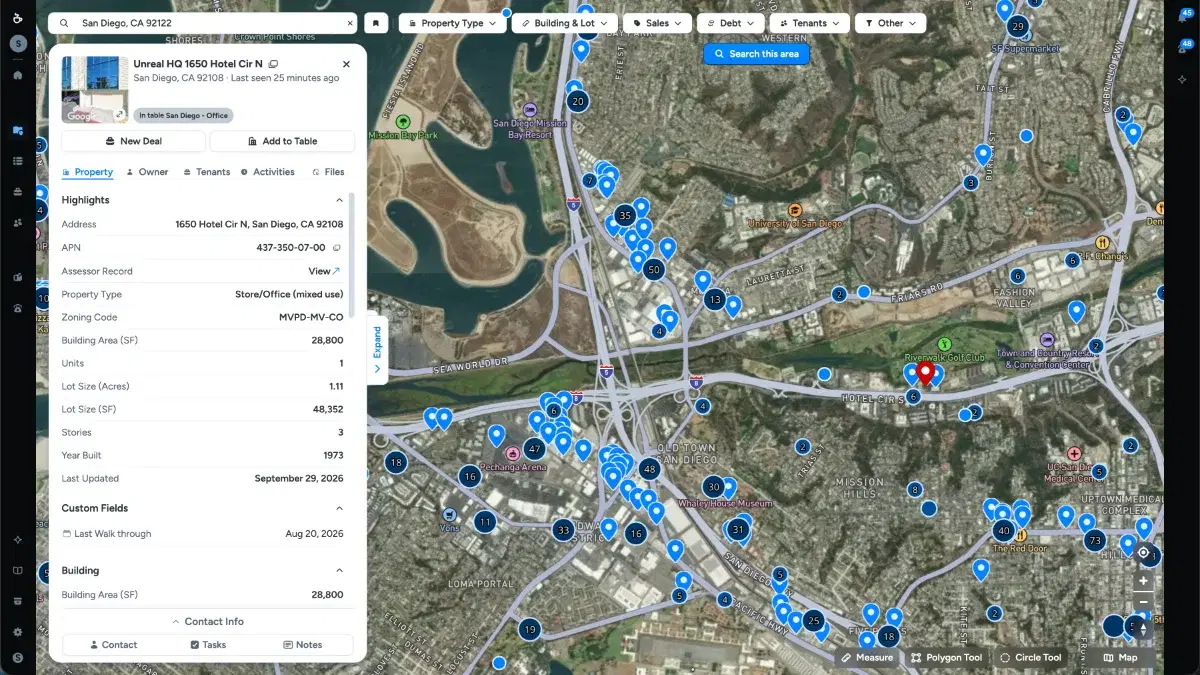1200x675 pixels.
Task: Open the home icon in left sidebar
Action: pyautogui.click(x=18, y=75)
